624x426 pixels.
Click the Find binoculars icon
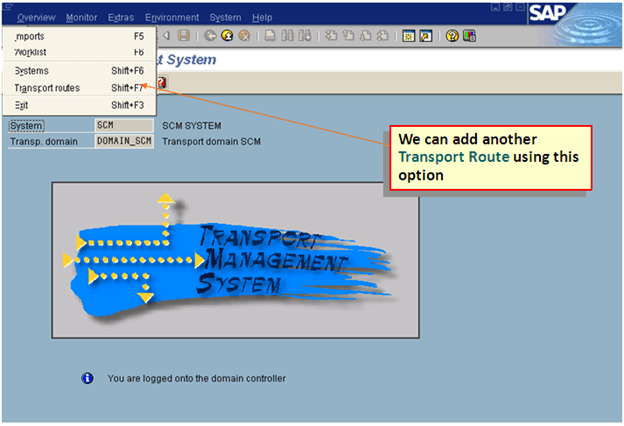click(287, 36)
